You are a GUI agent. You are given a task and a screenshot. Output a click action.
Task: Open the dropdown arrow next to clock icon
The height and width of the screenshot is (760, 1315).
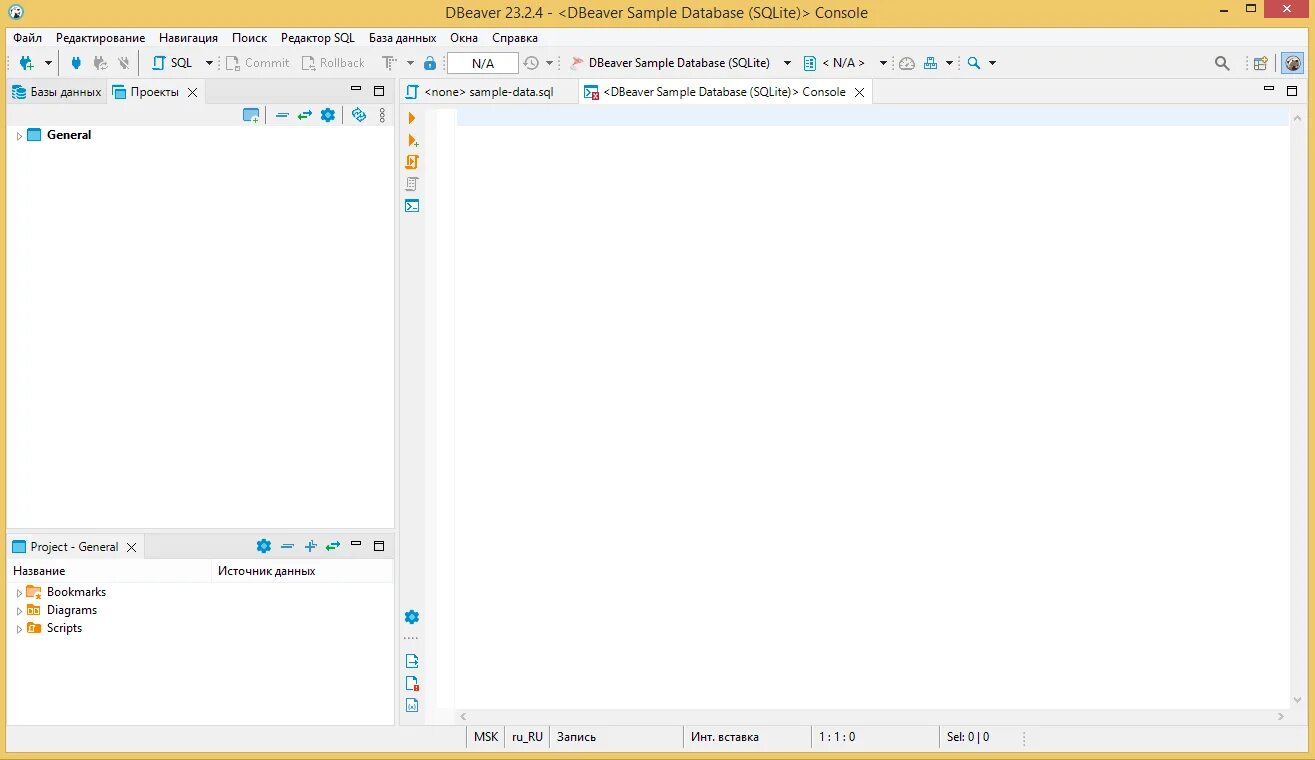549,63
